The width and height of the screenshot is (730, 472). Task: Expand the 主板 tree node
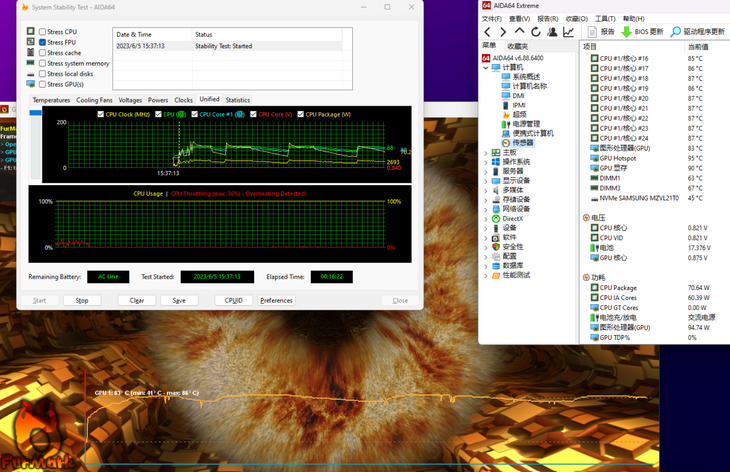[x=486, y=153]
